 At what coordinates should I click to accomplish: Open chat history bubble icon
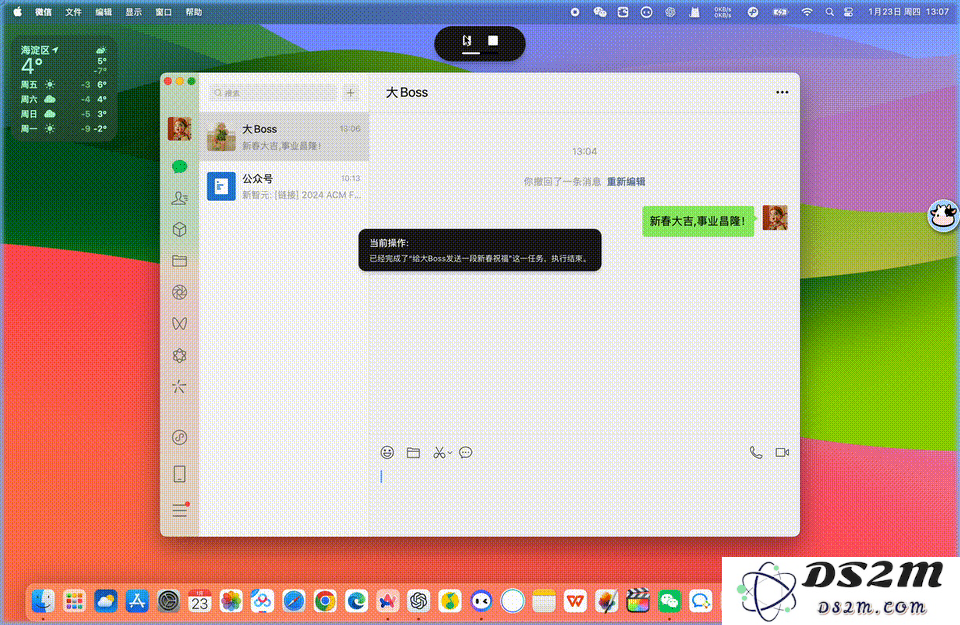(x=465, y=452)
